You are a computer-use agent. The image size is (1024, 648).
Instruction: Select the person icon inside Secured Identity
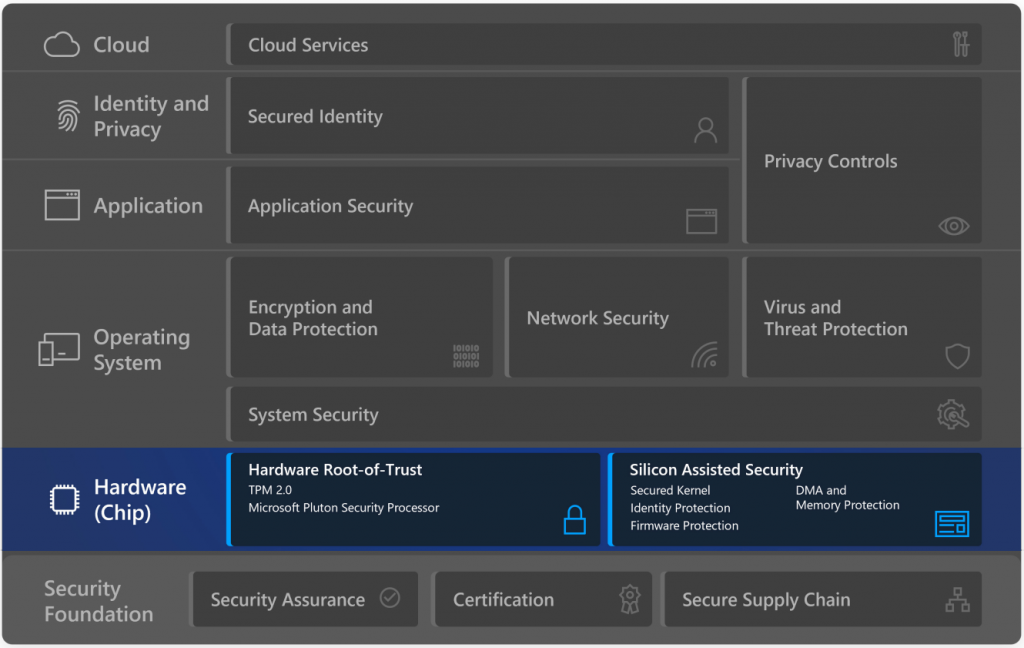[x=706, y=130]
